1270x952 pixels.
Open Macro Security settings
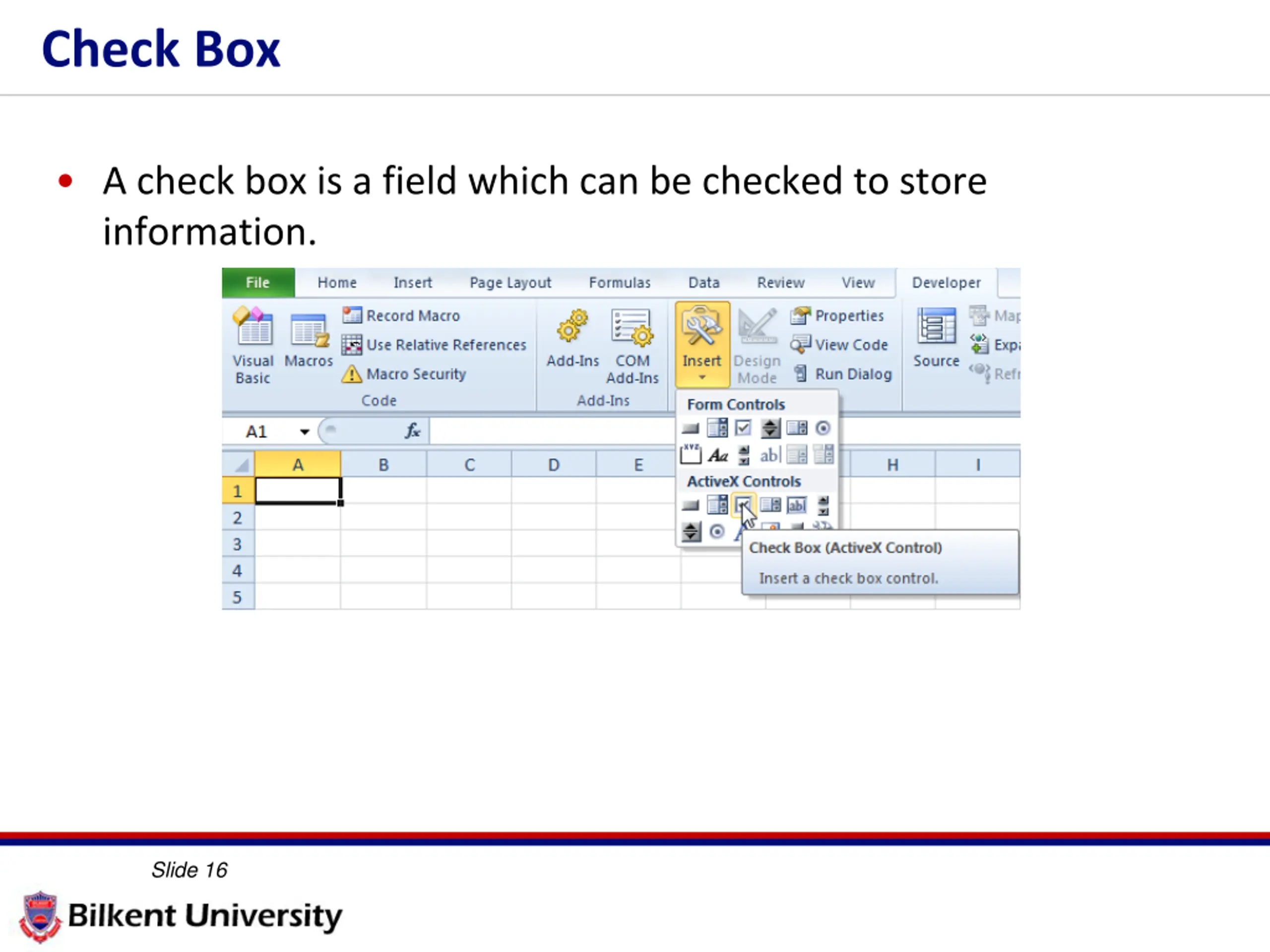[404, 374]
